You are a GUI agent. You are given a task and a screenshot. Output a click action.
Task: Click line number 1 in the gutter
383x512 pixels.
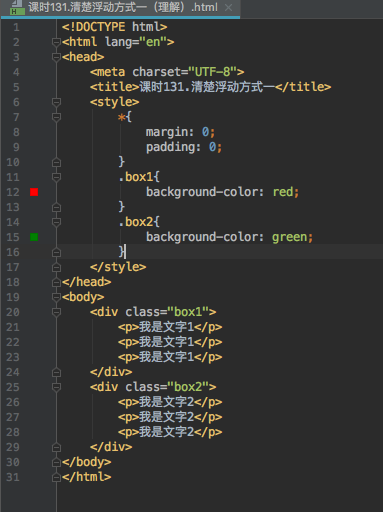[16, 27]
